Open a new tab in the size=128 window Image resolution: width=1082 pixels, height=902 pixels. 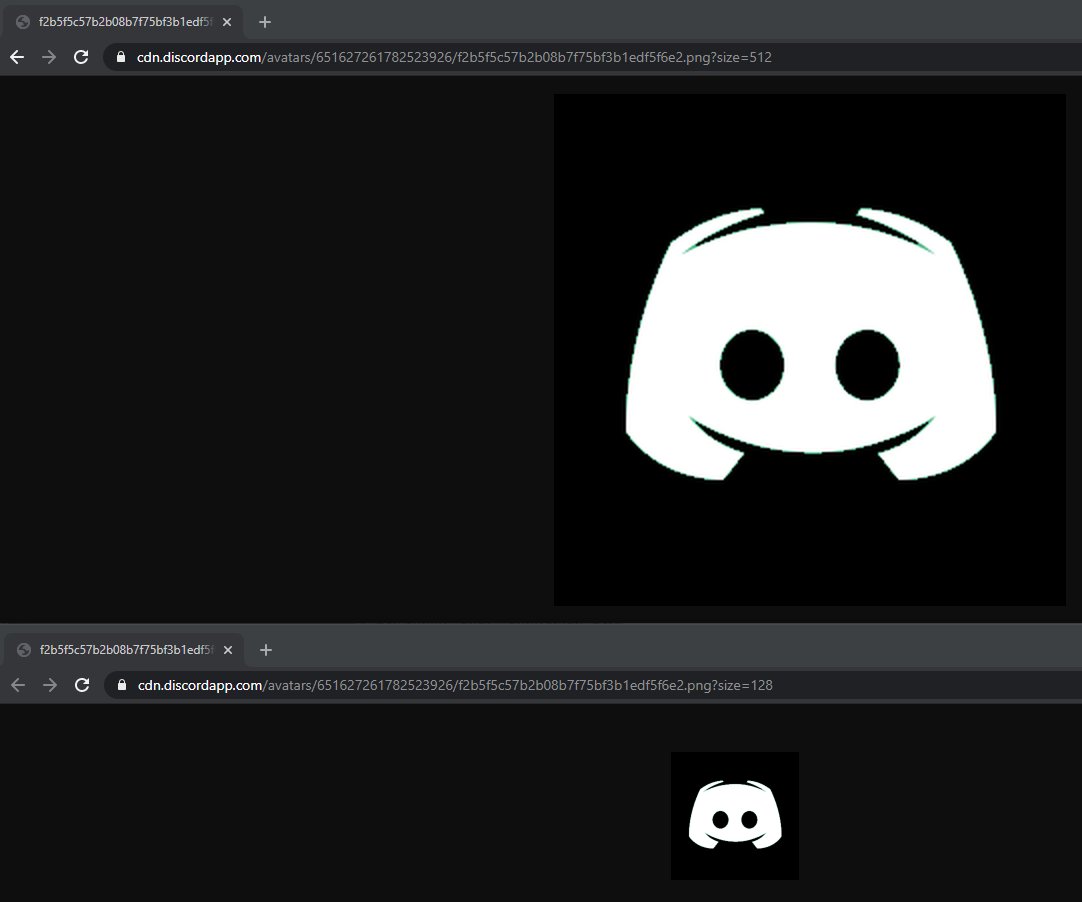point(266,650)
